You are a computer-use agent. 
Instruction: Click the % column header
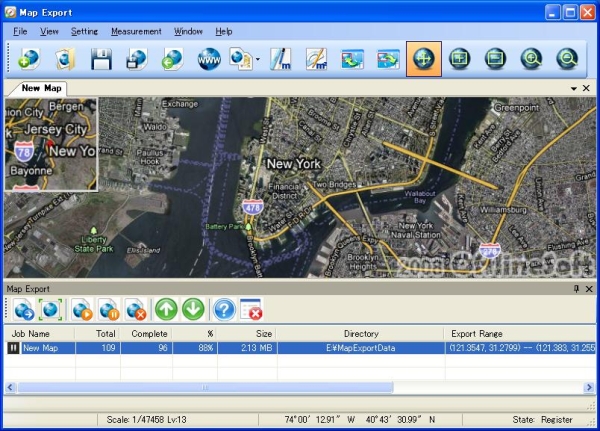(195, 334)
